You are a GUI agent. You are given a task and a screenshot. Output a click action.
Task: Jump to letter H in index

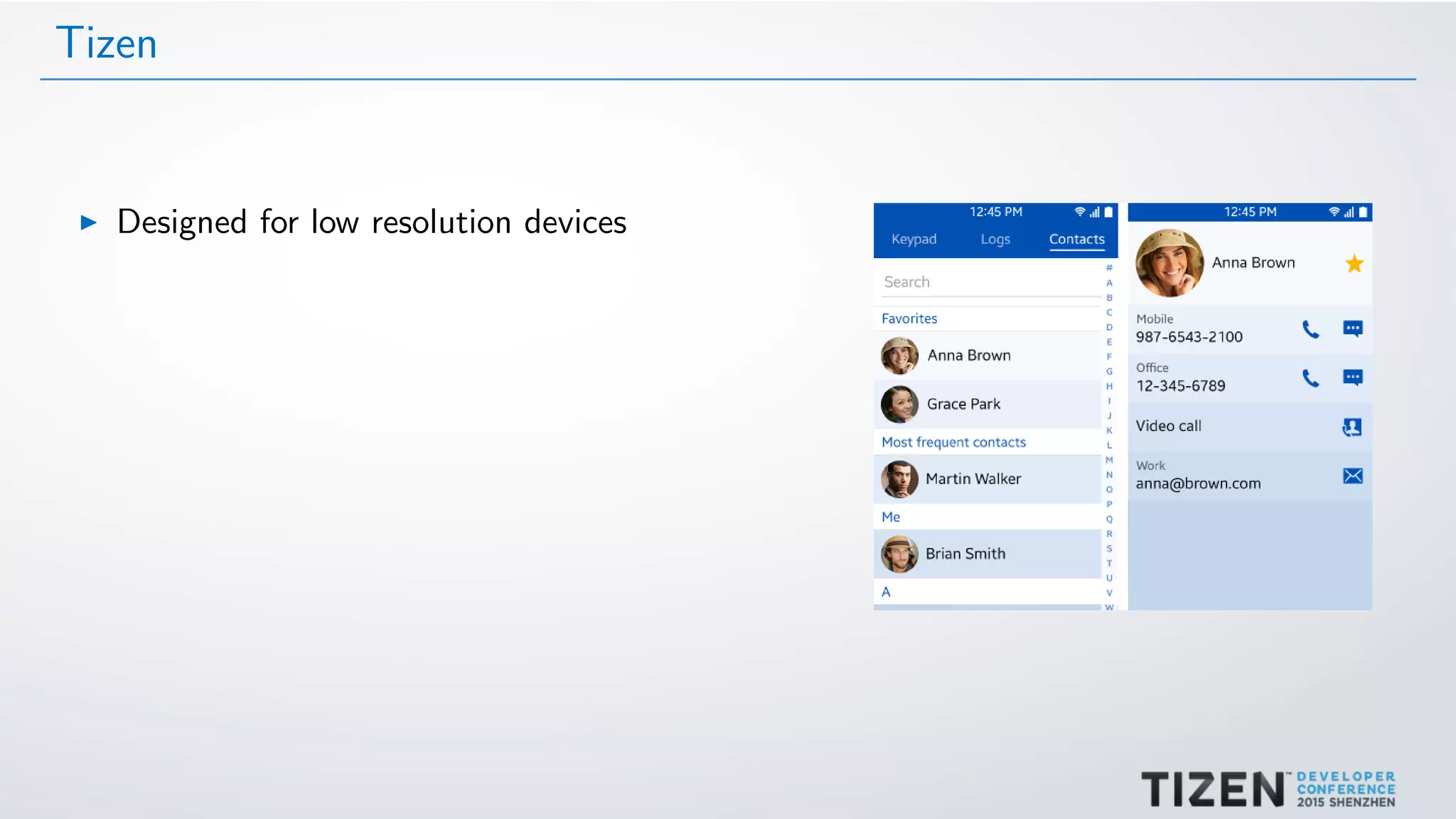pyautogui.click(x=1109, y=386)
